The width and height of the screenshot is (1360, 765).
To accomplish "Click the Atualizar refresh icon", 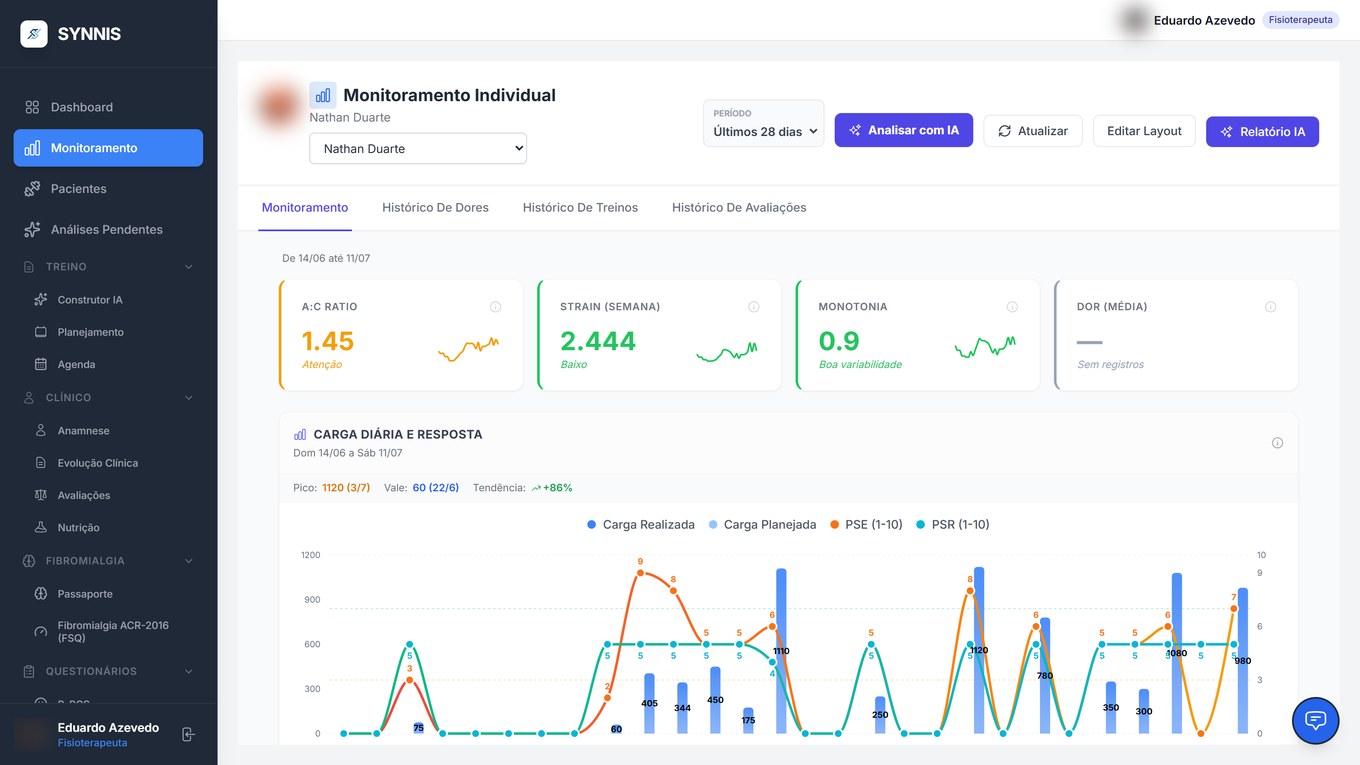I will point(1005,131).
